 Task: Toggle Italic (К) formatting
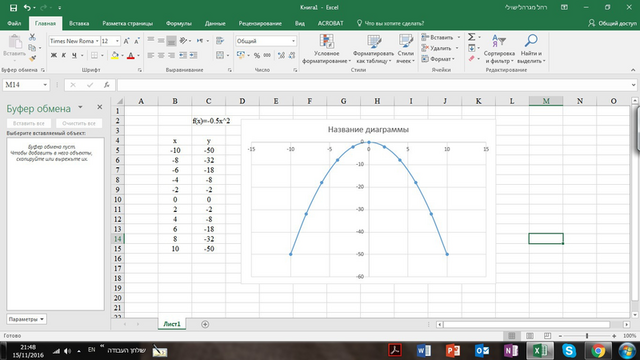(x=64, y=56)
